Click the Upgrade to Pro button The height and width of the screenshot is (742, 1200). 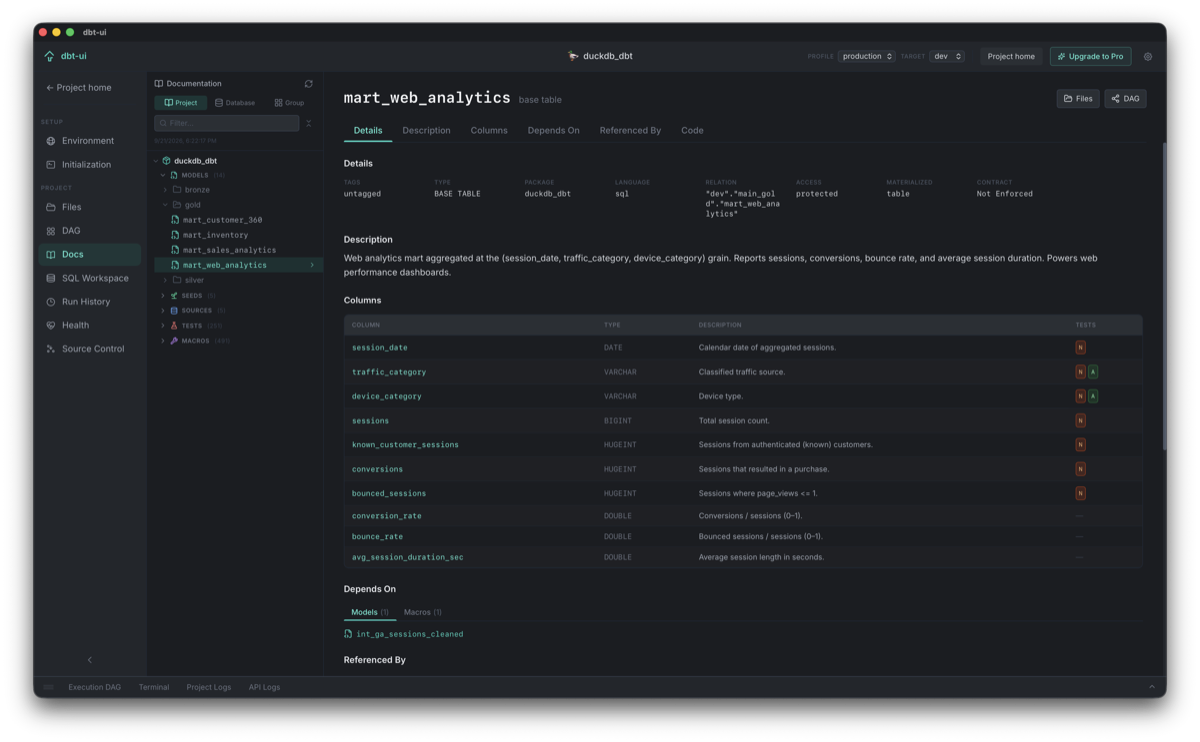1091,56
